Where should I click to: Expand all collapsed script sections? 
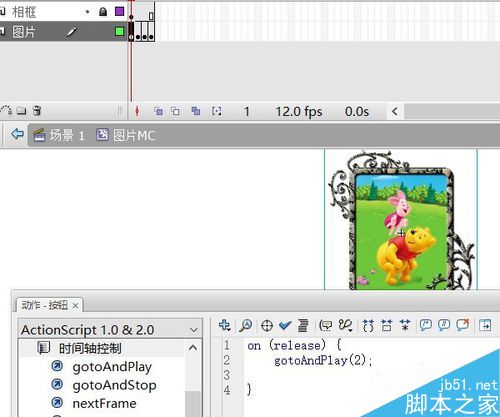click(405, 325)
